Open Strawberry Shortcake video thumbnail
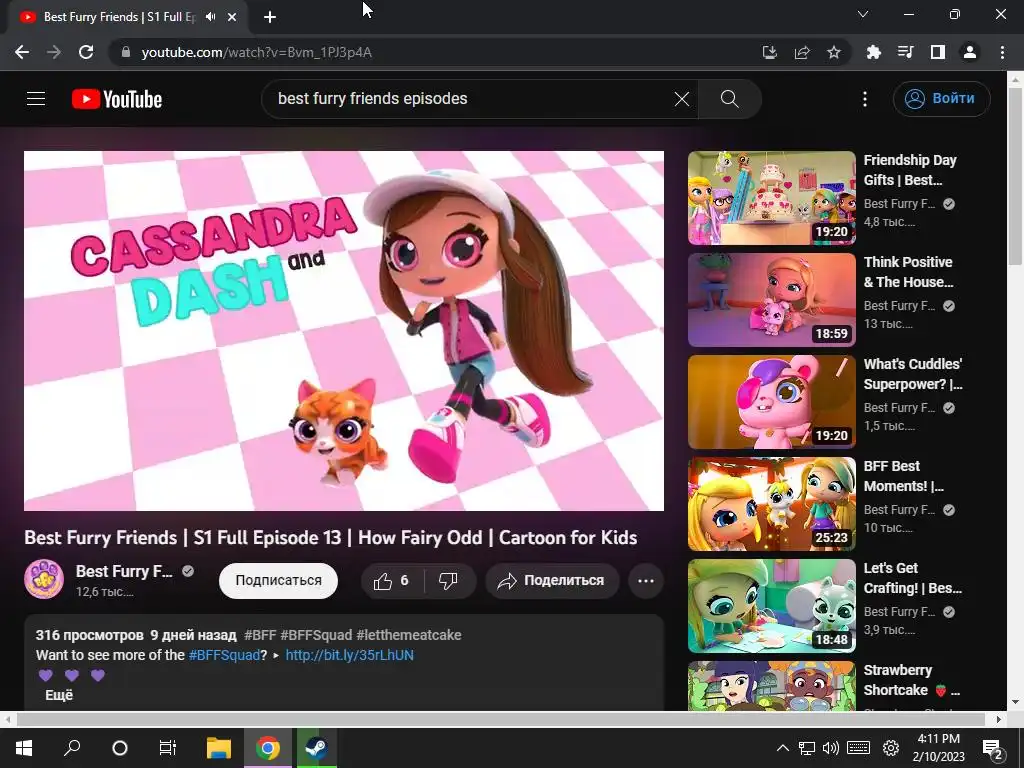Viewport: 1024px width, 768px height. coord(772,686)
